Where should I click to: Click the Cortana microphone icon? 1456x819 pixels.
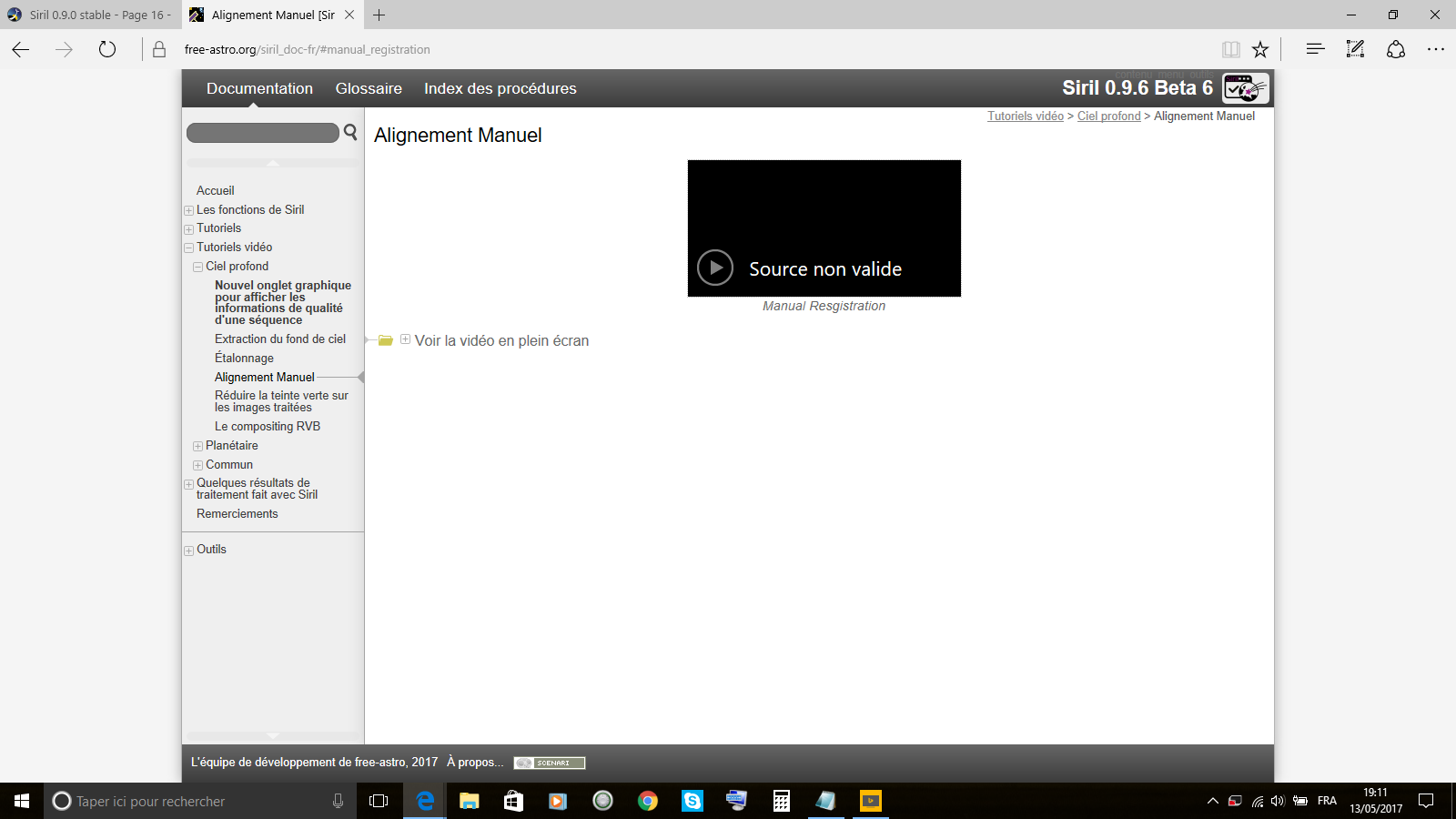339,801
